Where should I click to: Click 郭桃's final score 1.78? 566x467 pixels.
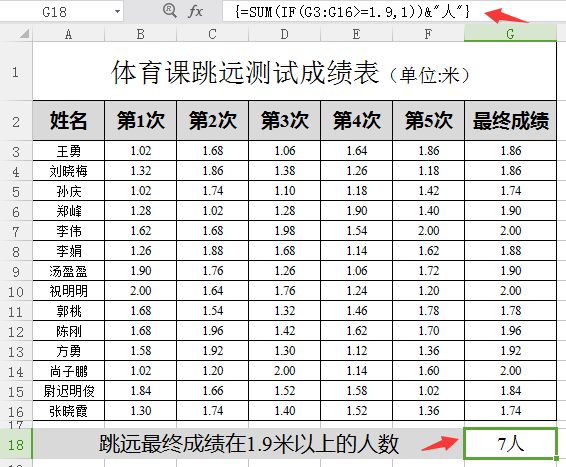tap(510, 311)
